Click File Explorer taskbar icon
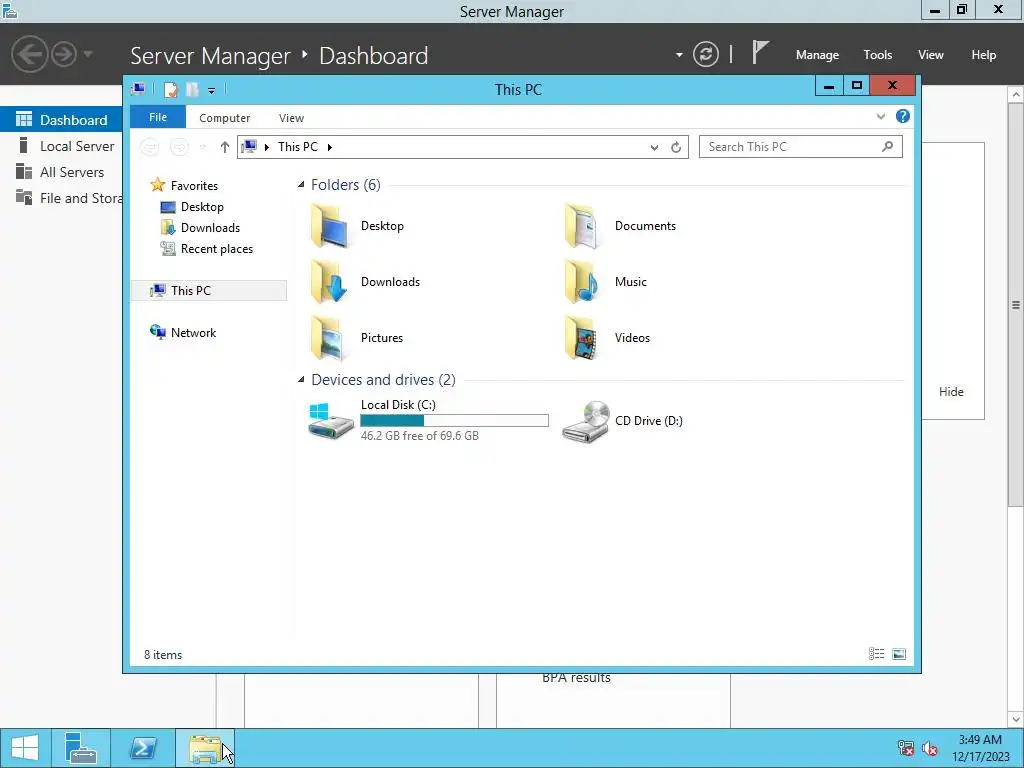 point(205,748)
